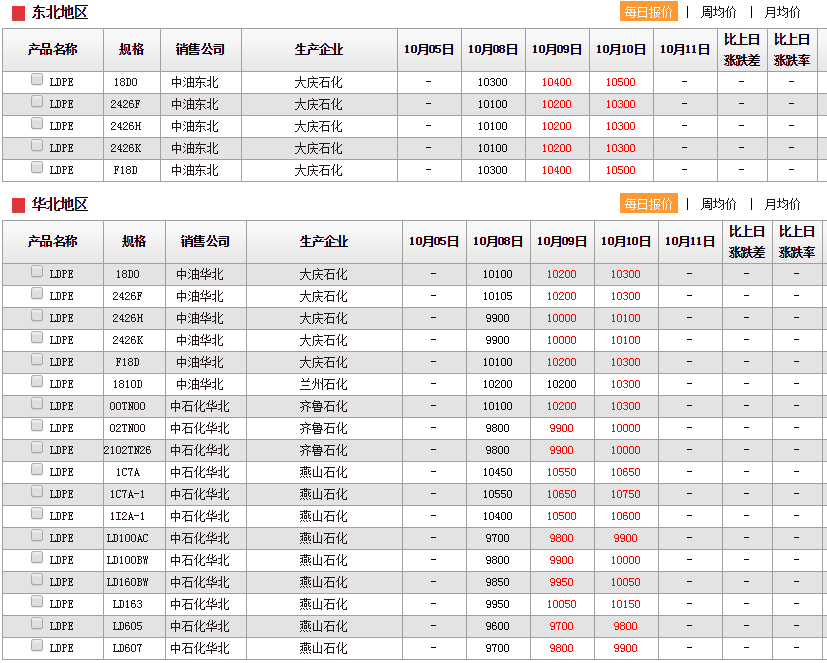The image size is (827, 663).
Task: Select 每日报价 tab in 华北地区 section
Action: tap(648, 204)
